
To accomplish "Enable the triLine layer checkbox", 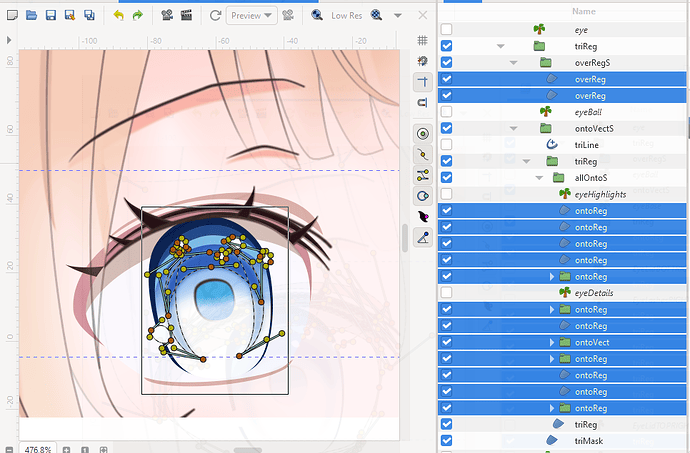I will [x=446, y=144].
